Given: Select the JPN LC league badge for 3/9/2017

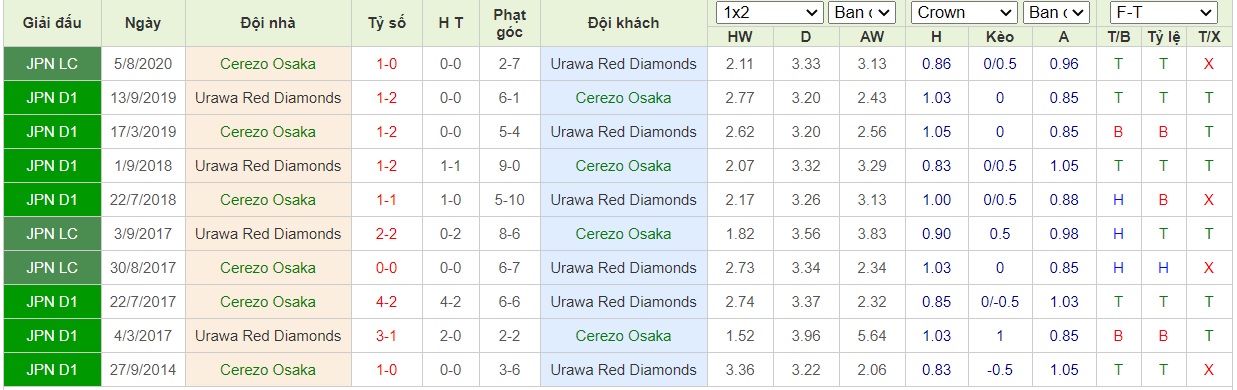Looking at the screenshot, I should pos(52,234).
